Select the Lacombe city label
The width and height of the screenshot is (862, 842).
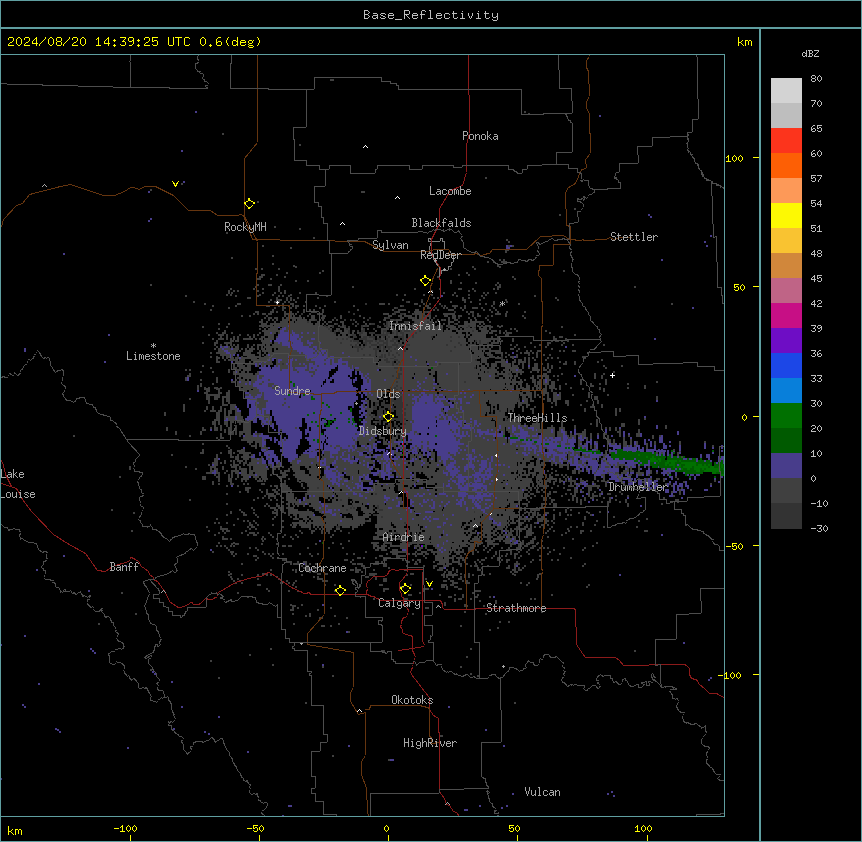coord(450,191)
